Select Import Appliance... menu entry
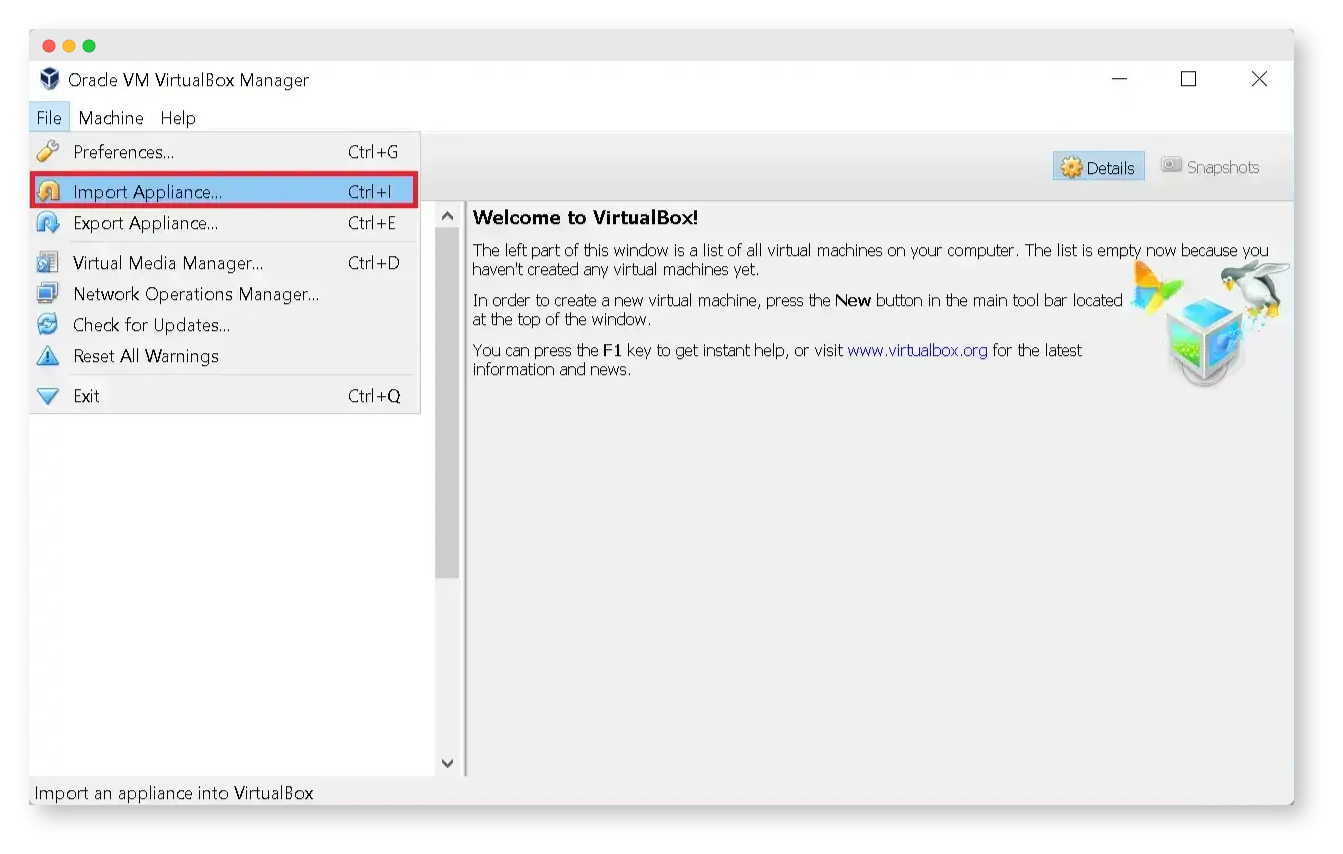1343x854 pixels. [224, 192]
